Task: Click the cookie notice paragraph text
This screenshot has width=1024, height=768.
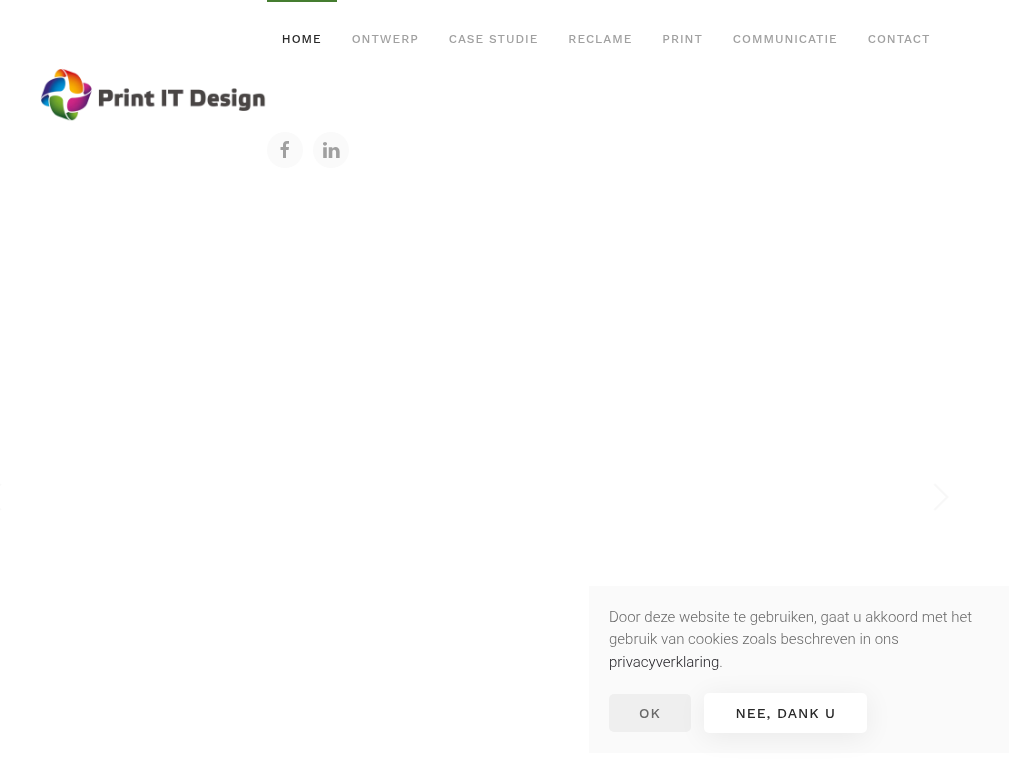Action: pos(790,628)
